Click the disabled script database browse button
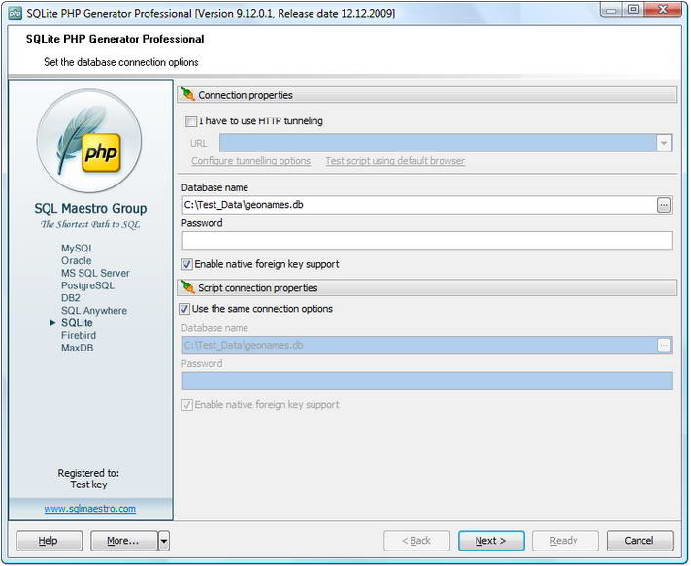This screenshot has height=566, width=691. coord(664,345)
